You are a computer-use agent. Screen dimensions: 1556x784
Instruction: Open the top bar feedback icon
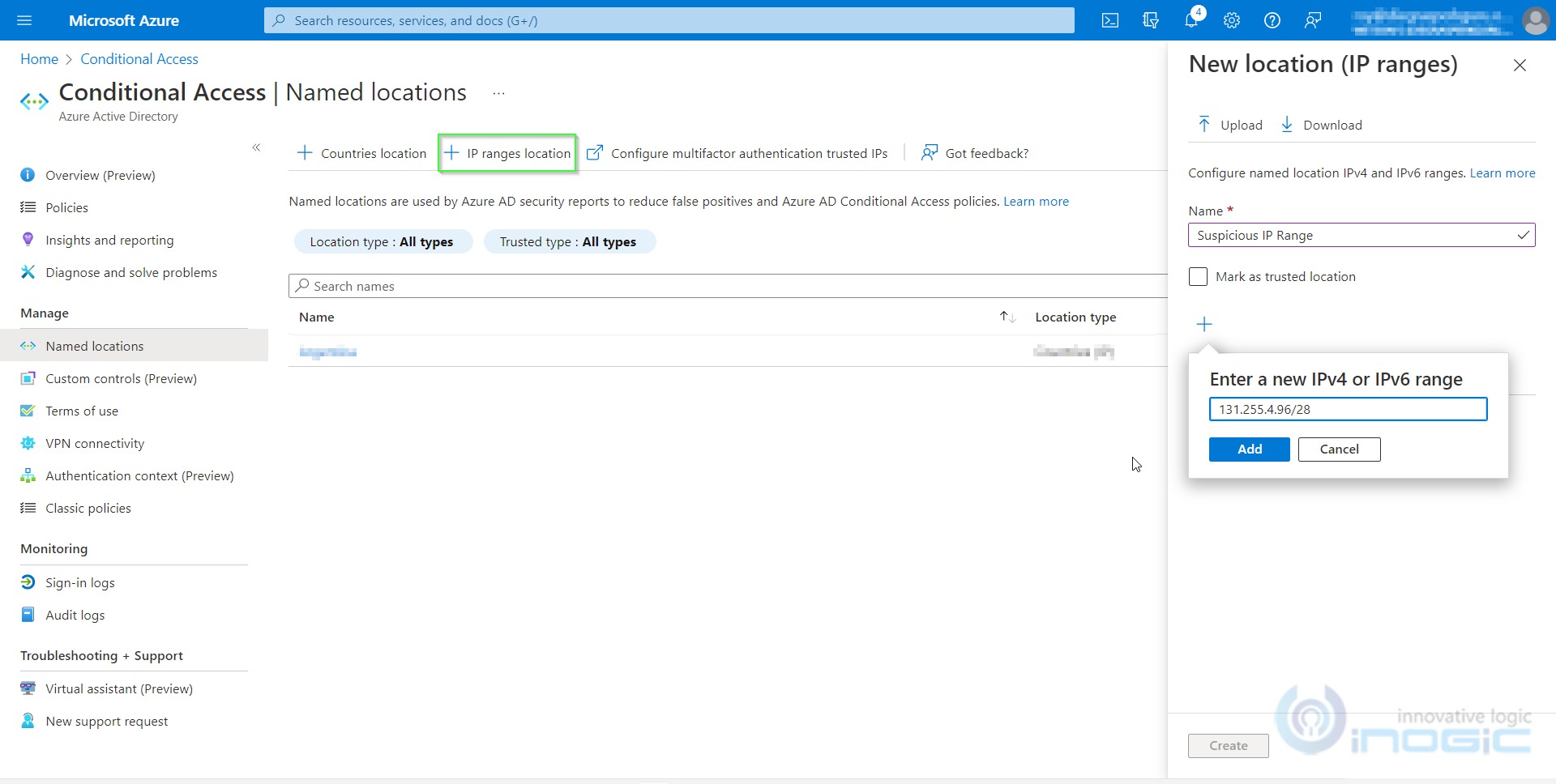1313,20
